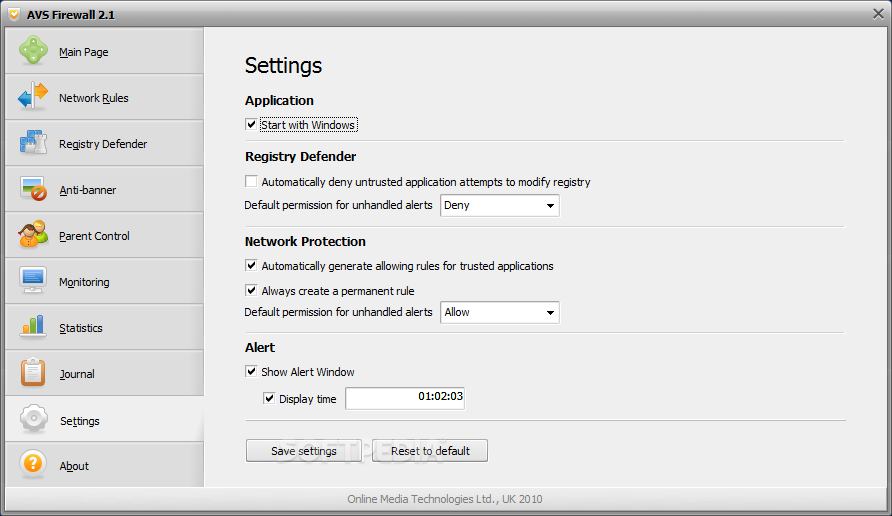892x516 pixels.
Task: Toggle the Display time checkbox
Action: tap(269, 399)
